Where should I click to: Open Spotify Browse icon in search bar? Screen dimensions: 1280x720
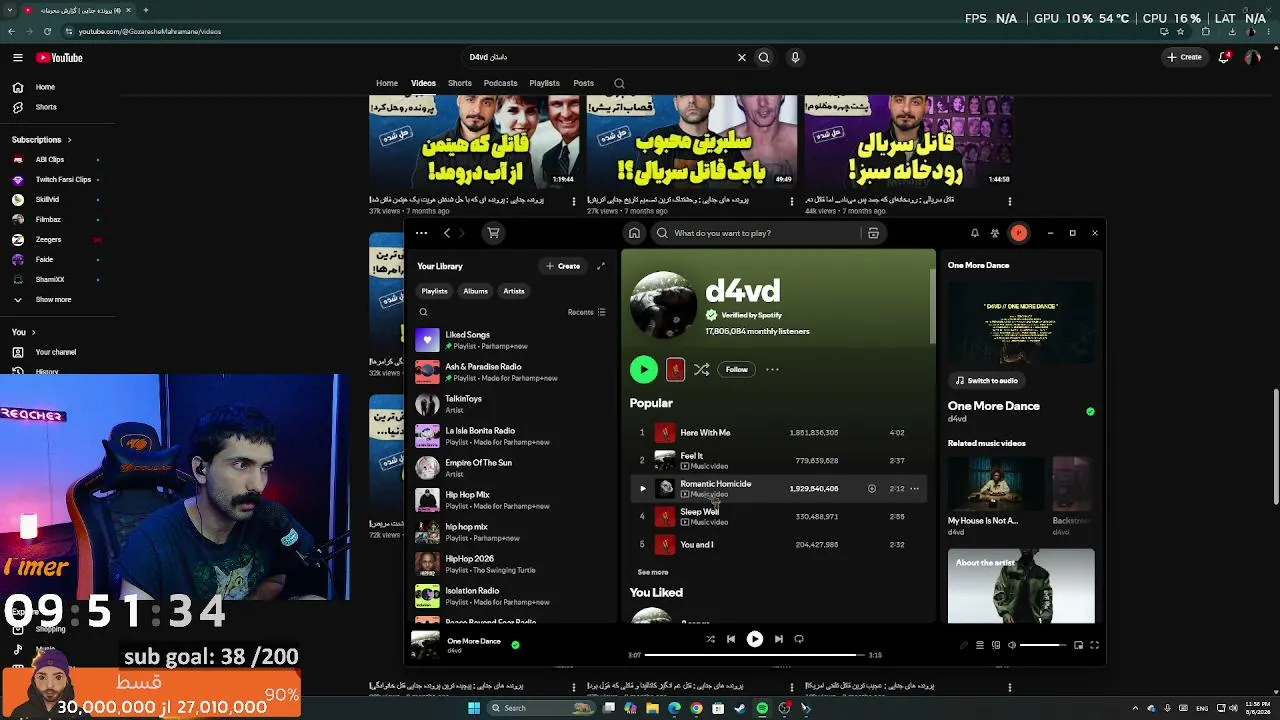(x=873, y=233)
